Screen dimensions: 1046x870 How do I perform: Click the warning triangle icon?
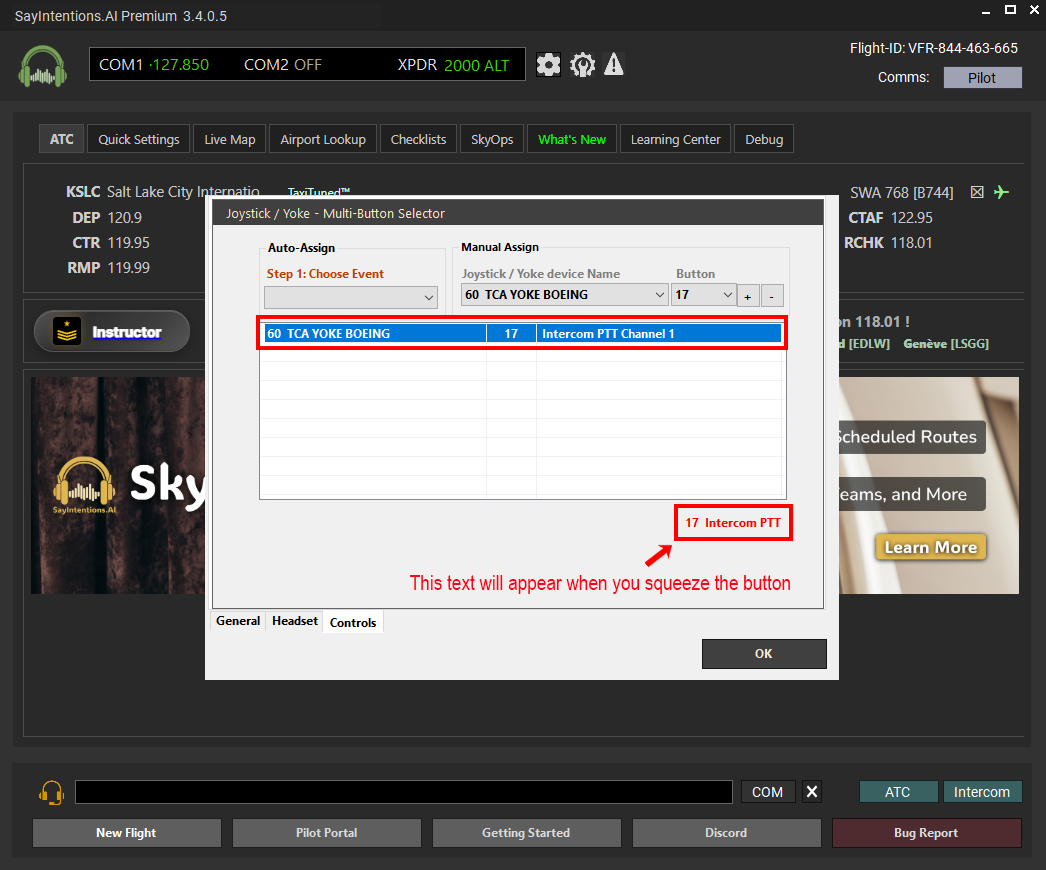614,65
